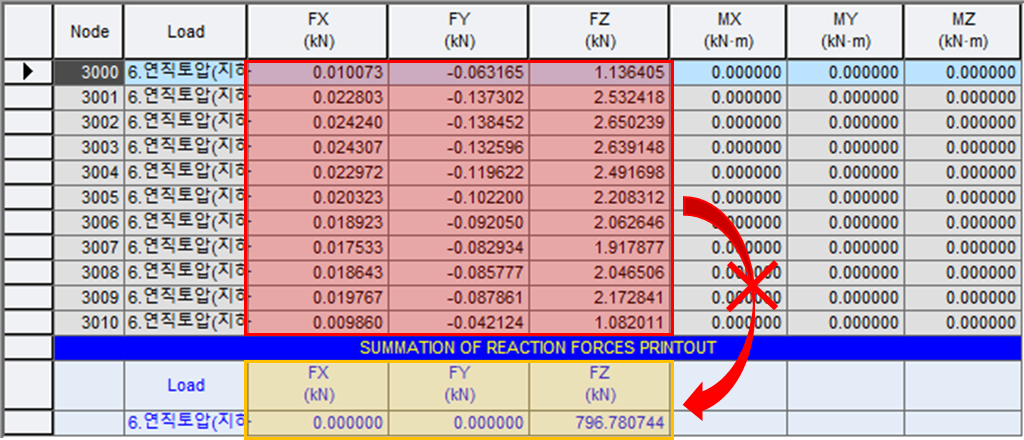
Task: Click the current-row arrow indicator beside node 3000
Action: [28, 72]
